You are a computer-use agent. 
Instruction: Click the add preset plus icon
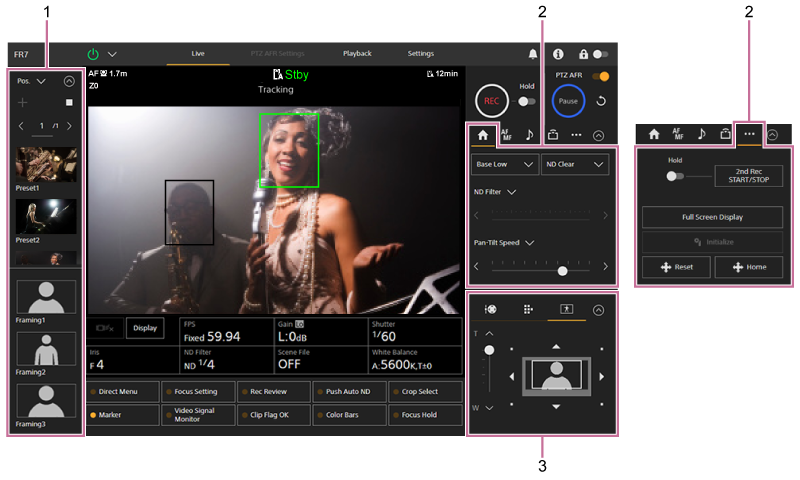pyautogui.click(x=23, y=102)
